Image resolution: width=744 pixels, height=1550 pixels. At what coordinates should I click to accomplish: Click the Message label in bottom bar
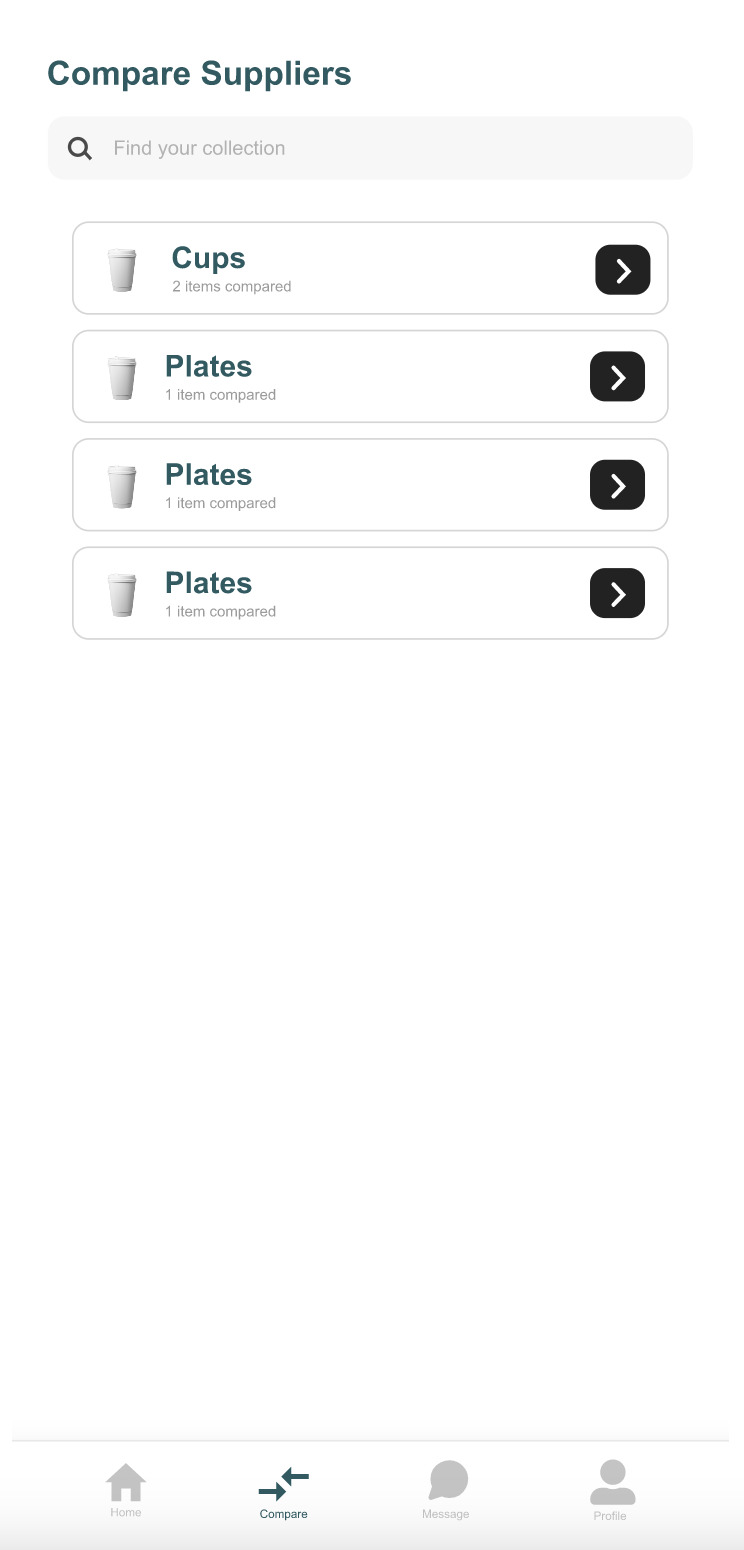[x=446, y=1514]
